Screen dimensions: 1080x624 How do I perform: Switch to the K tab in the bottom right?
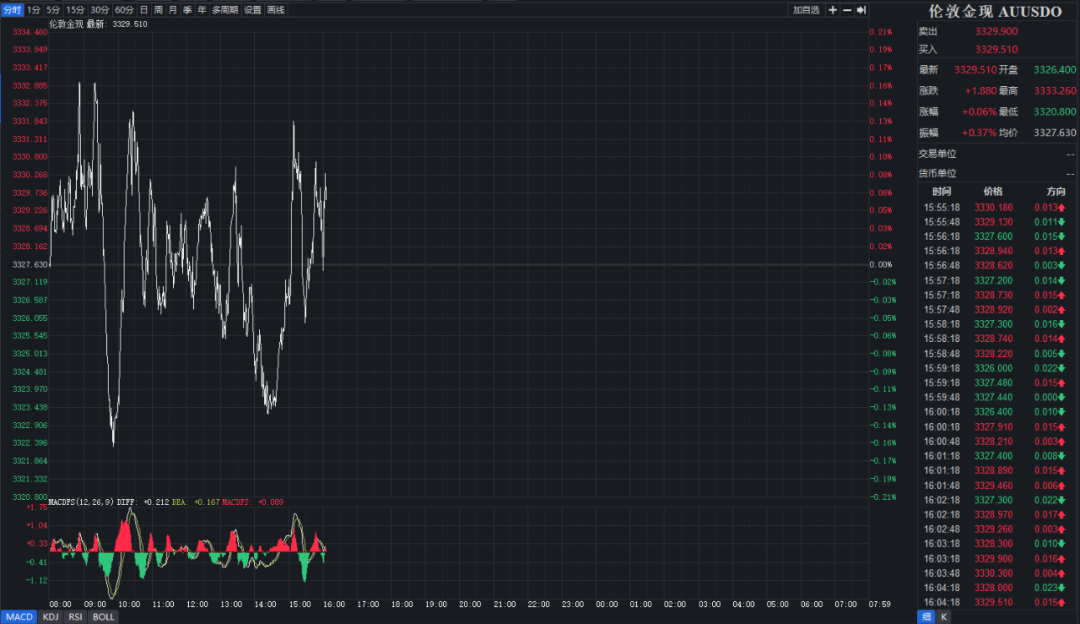944,617
